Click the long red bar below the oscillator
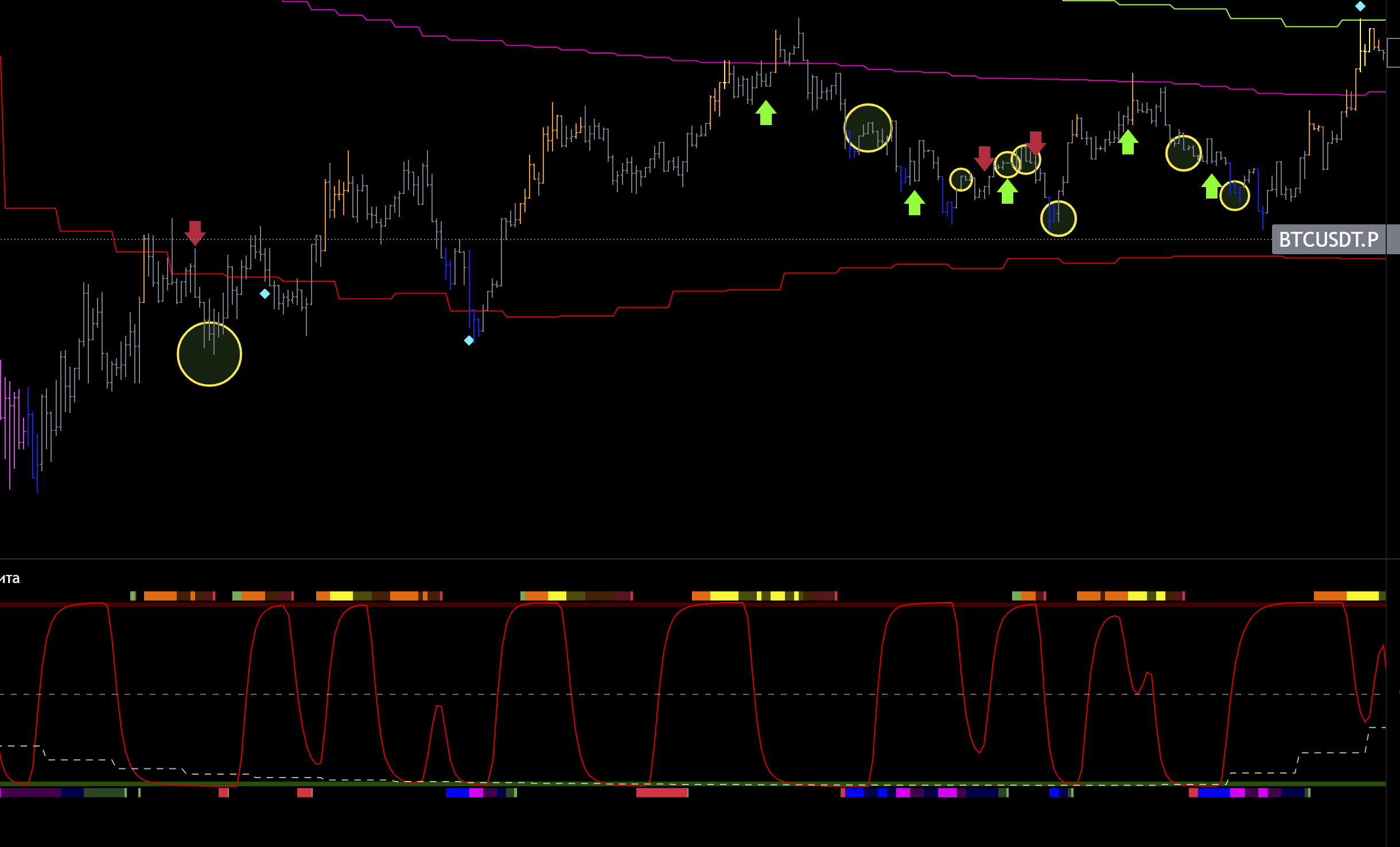 (662, 792)
